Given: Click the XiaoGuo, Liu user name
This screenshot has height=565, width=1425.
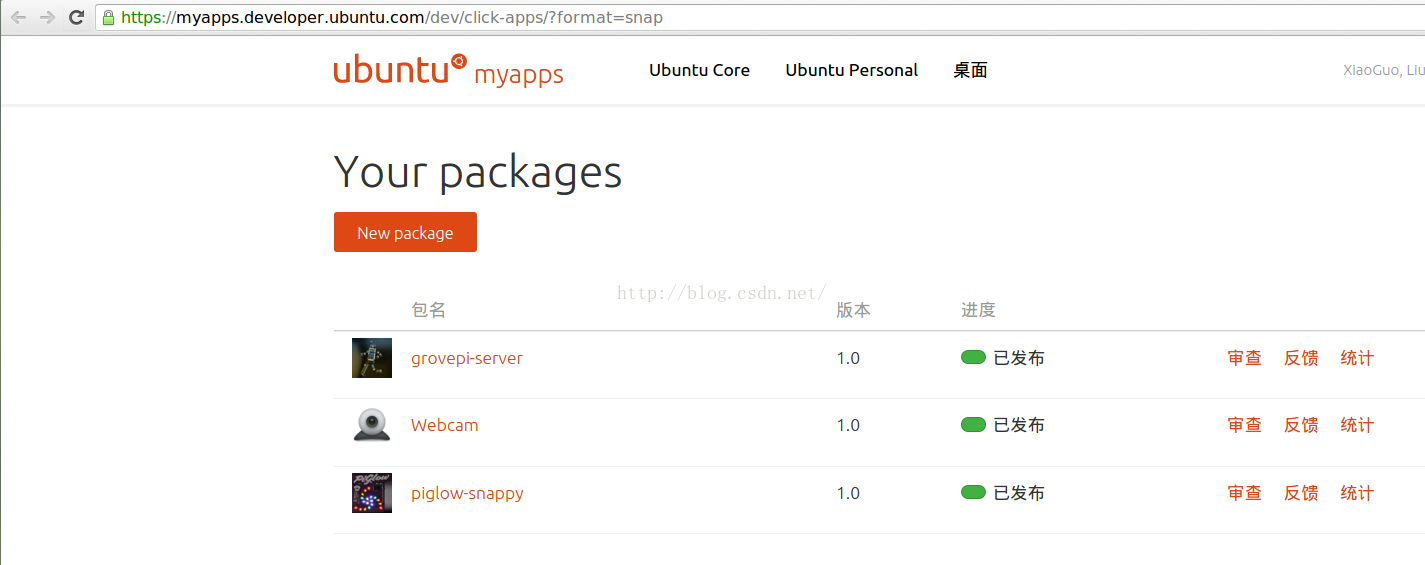Looking at the screenshot, I should [x=1384, y=70].
